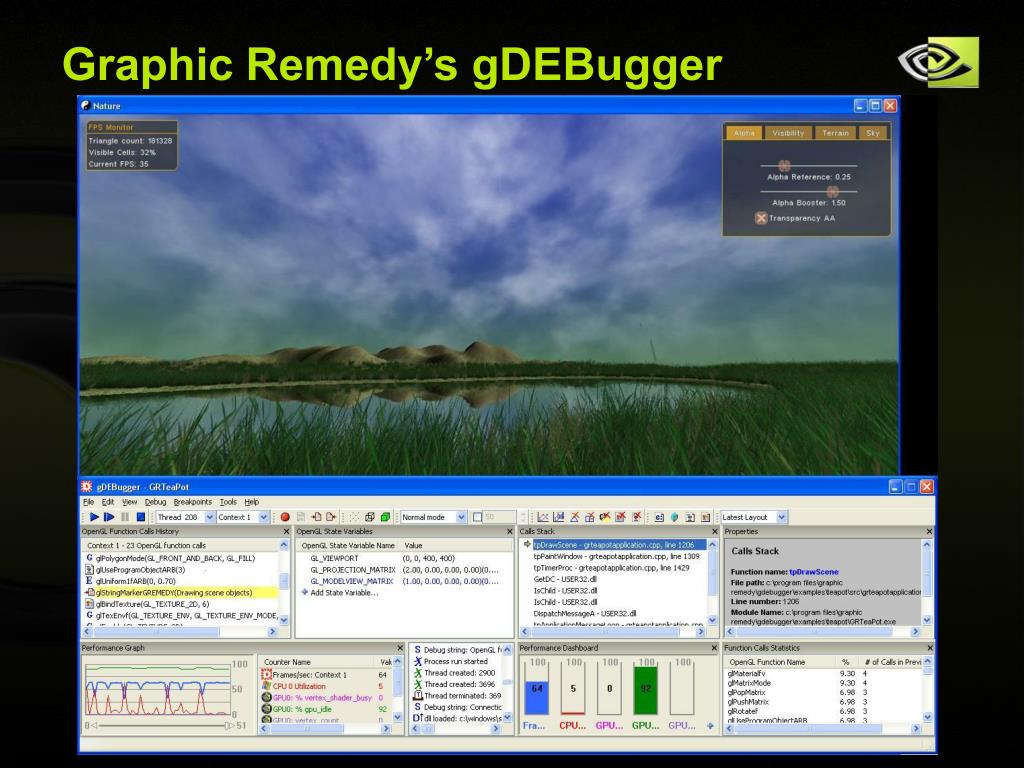Close the Properties panel
The height and width of the screenshot is (768, 1024).
point(929,532)
